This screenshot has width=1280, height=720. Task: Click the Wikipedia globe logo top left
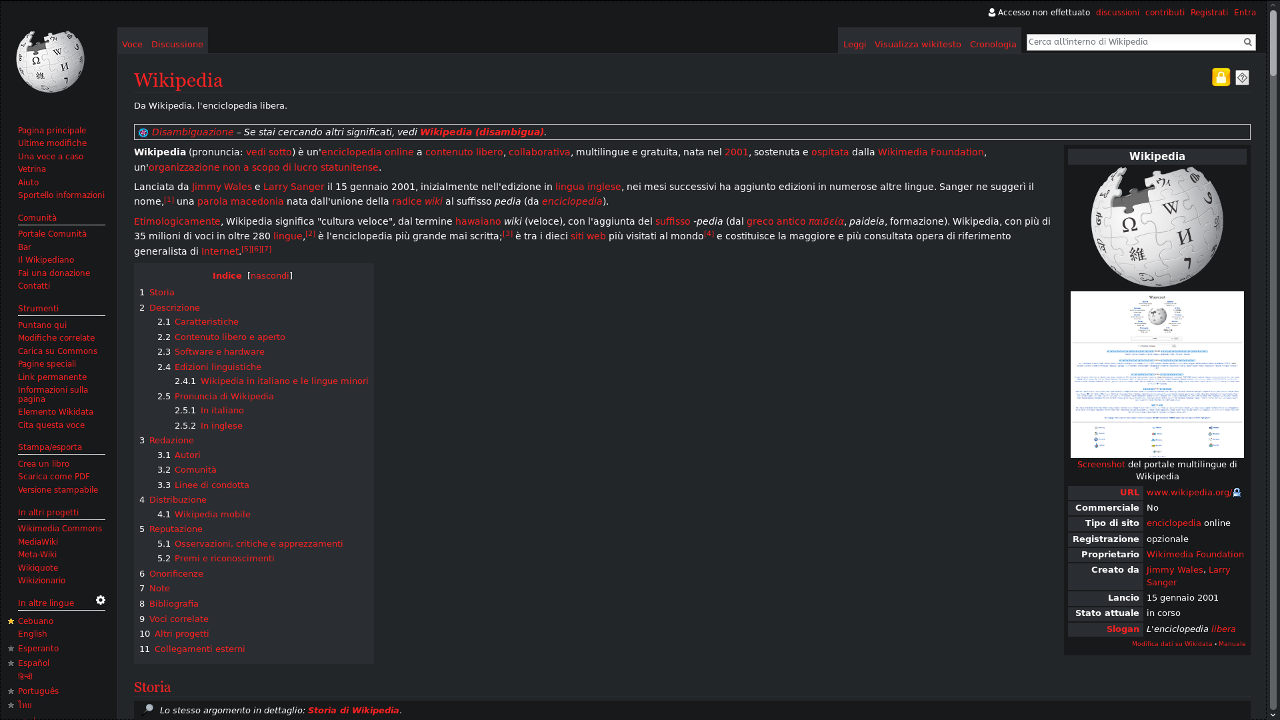point(50,60)
